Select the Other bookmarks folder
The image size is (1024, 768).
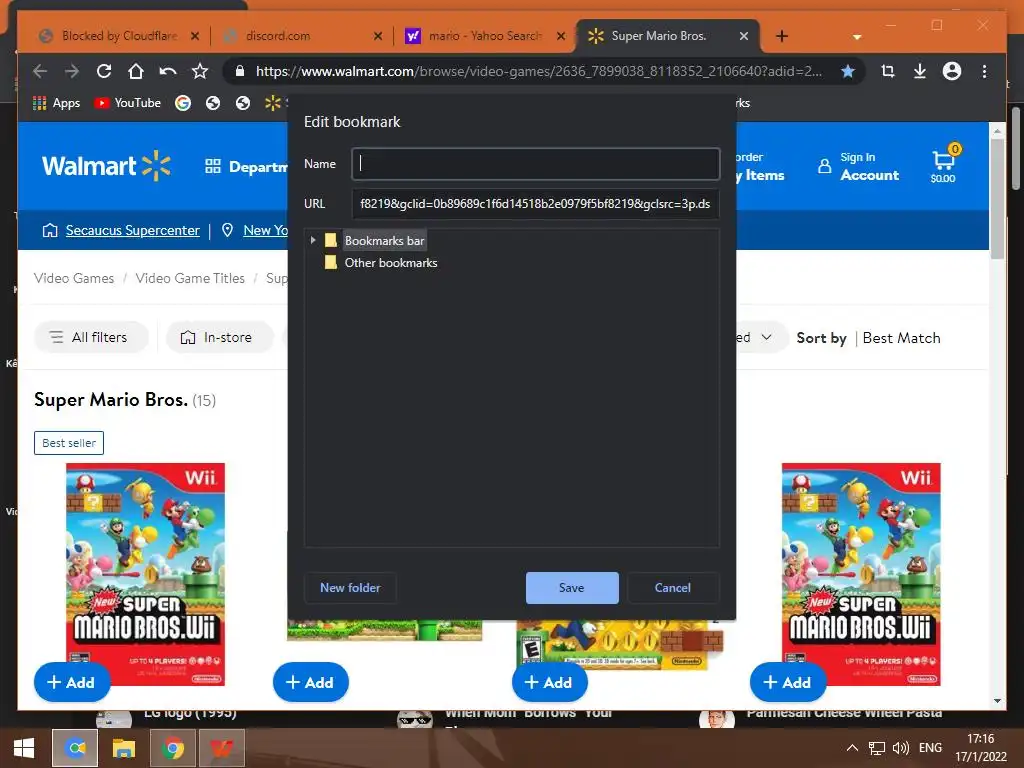(391, 263)
